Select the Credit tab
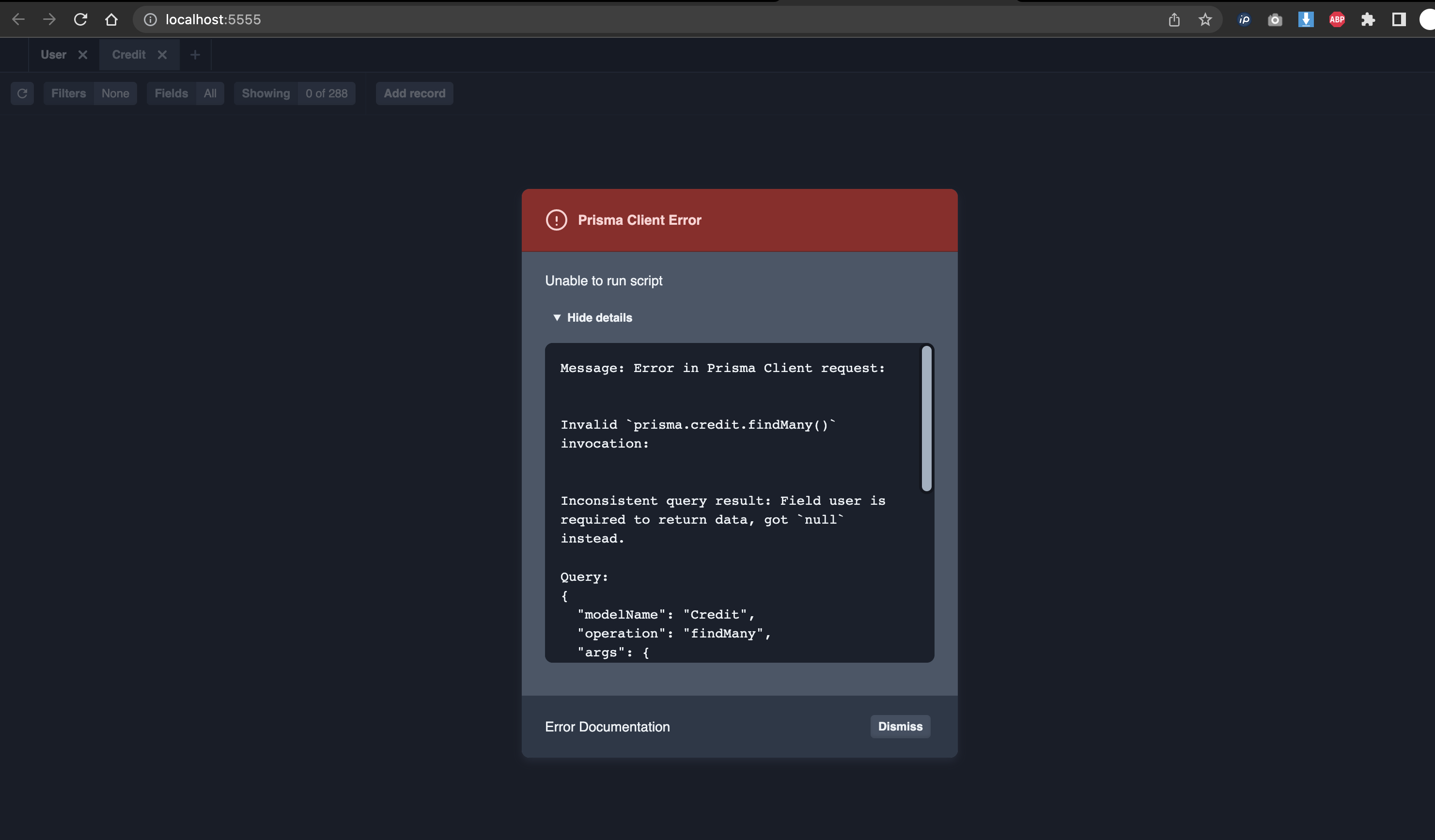Image resolution: width=1435 pixels, height=840 pixels. click(x=128, y=54)
